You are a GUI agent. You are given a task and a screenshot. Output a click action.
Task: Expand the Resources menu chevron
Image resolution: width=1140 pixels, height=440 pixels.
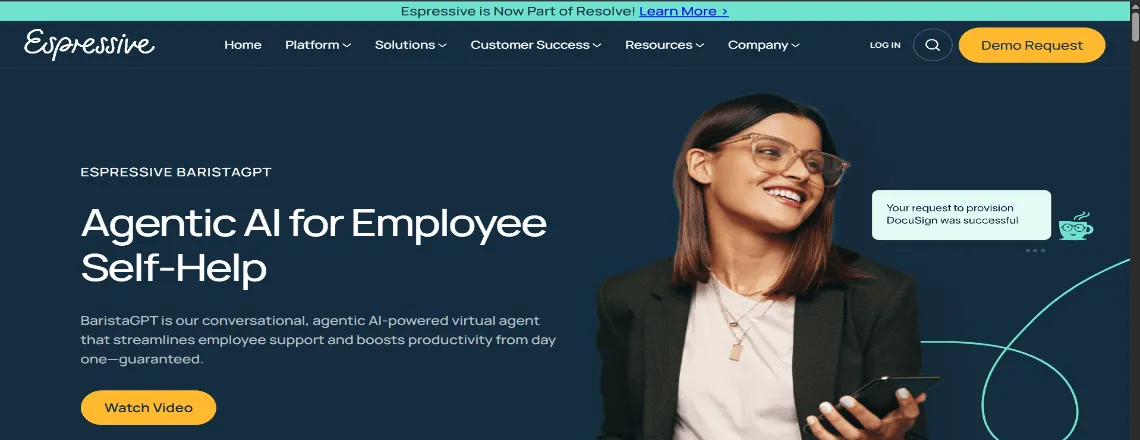point(699,45)
